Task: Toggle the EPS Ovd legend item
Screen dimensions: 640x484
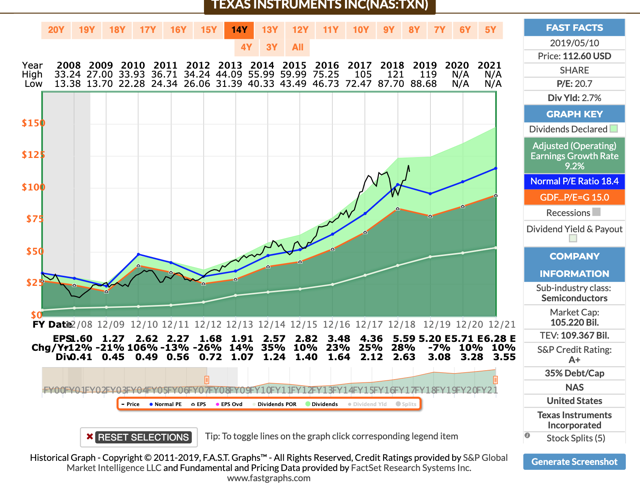Action: pos(229,404)
